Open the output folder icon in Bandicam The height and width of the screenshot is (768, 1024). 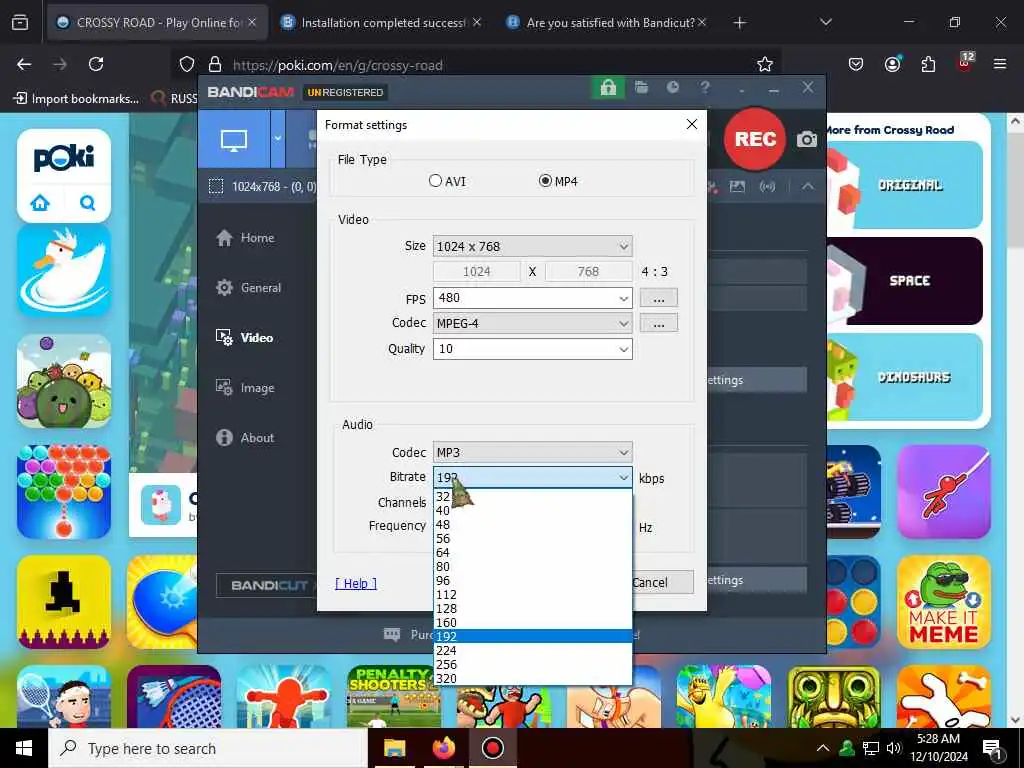click(641, 88)
